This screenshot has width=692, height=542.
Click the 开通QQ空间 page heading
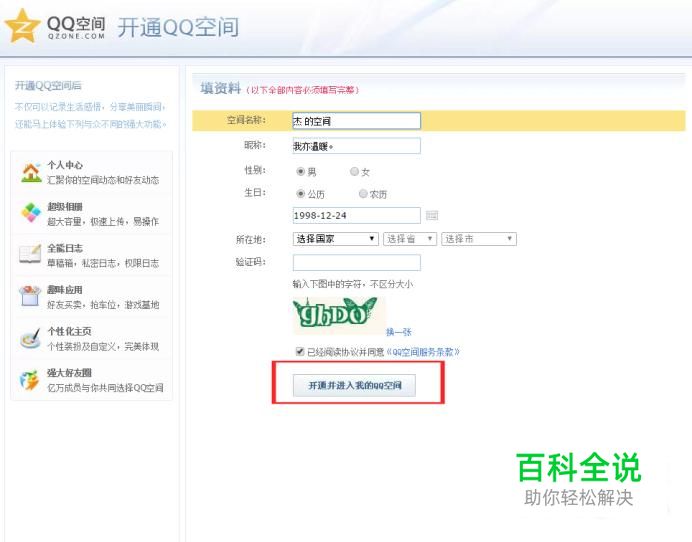tap(178, 27)
